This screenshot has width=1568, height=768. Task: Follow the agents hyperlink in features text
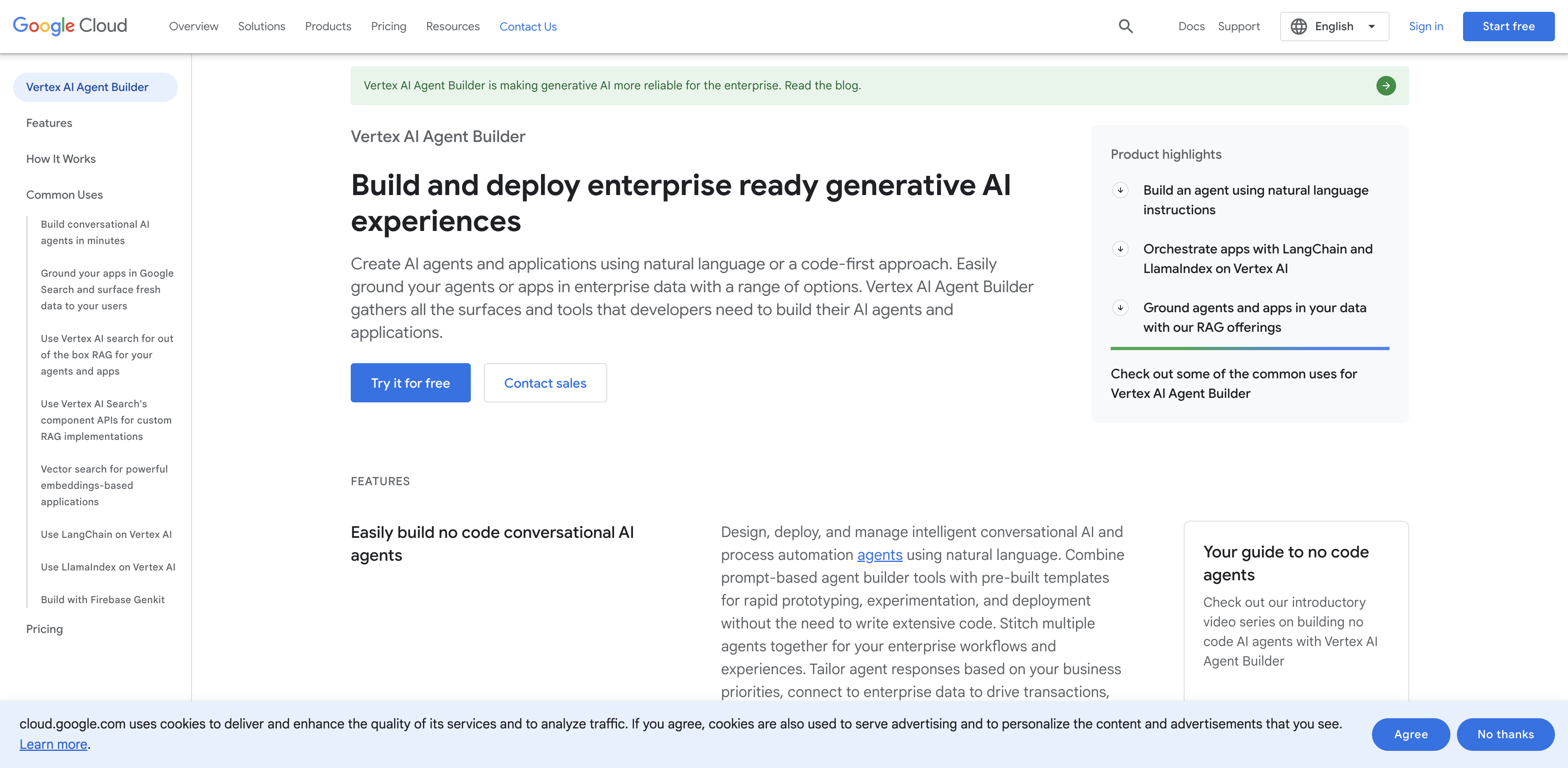click(880, 555)
